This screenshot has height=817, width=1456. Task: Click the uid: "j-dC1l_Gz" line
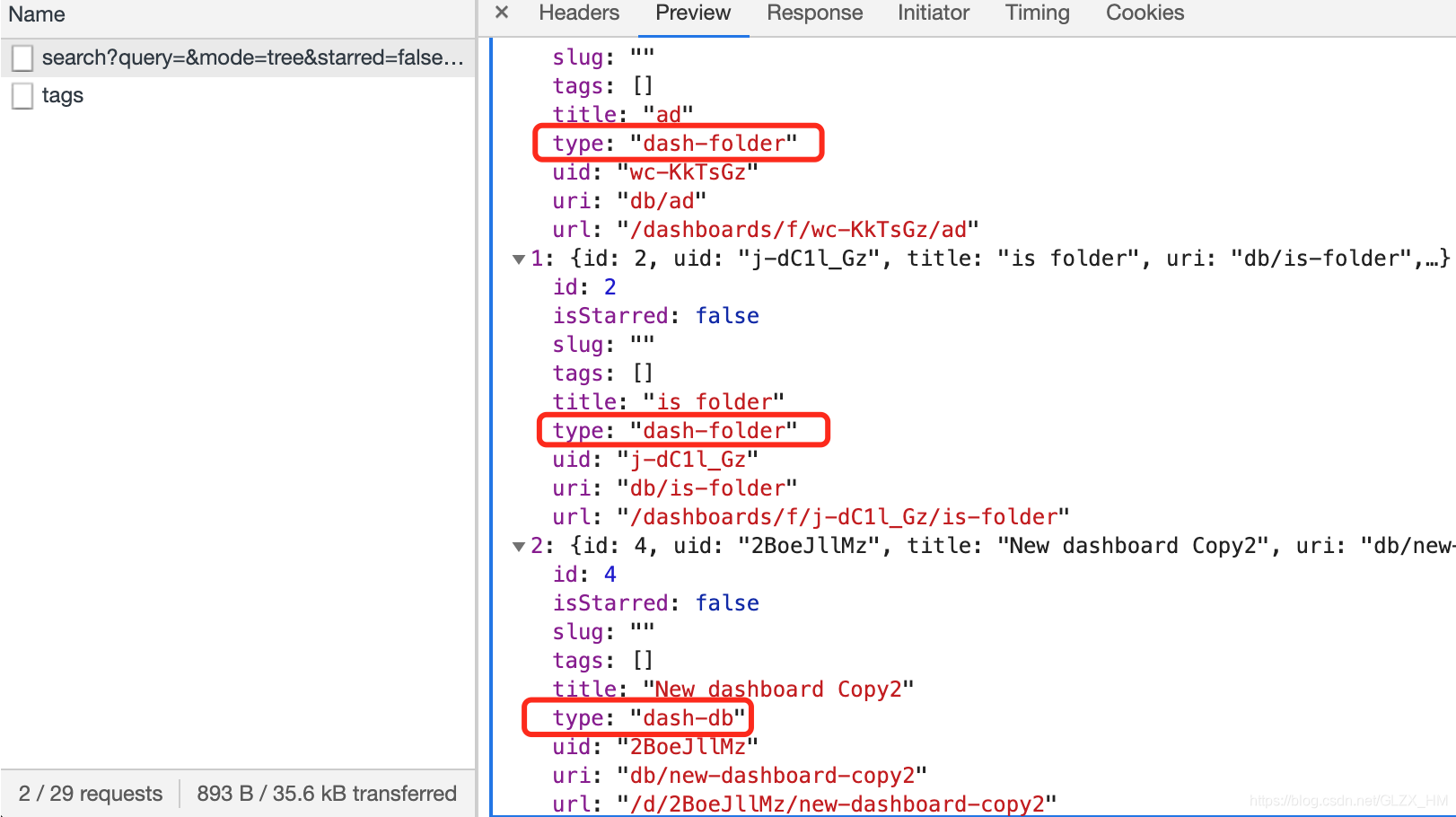click(655, 460)
